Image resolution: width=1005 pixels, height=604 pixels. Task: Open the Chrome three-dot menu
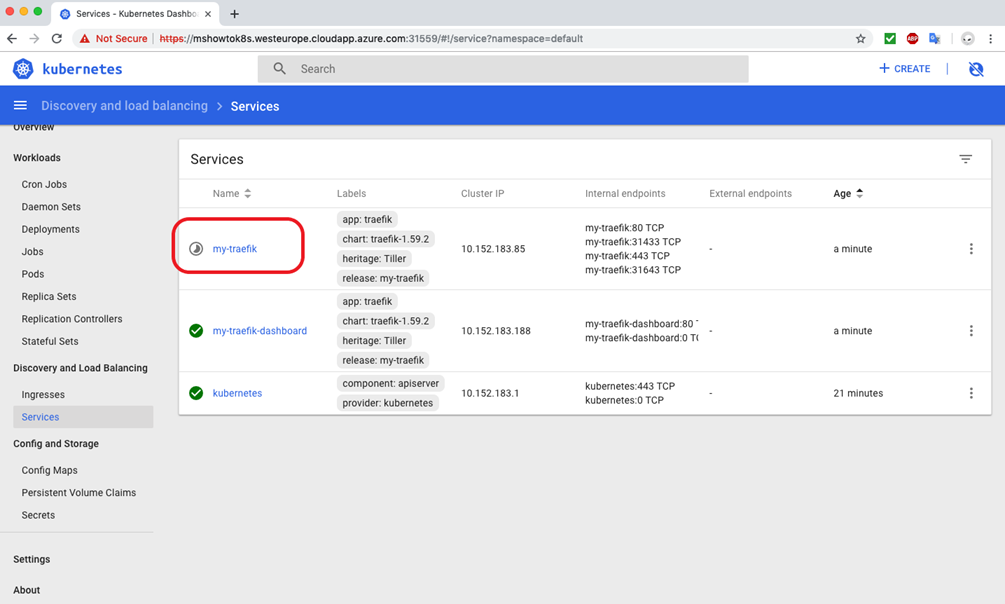[990, 38]
